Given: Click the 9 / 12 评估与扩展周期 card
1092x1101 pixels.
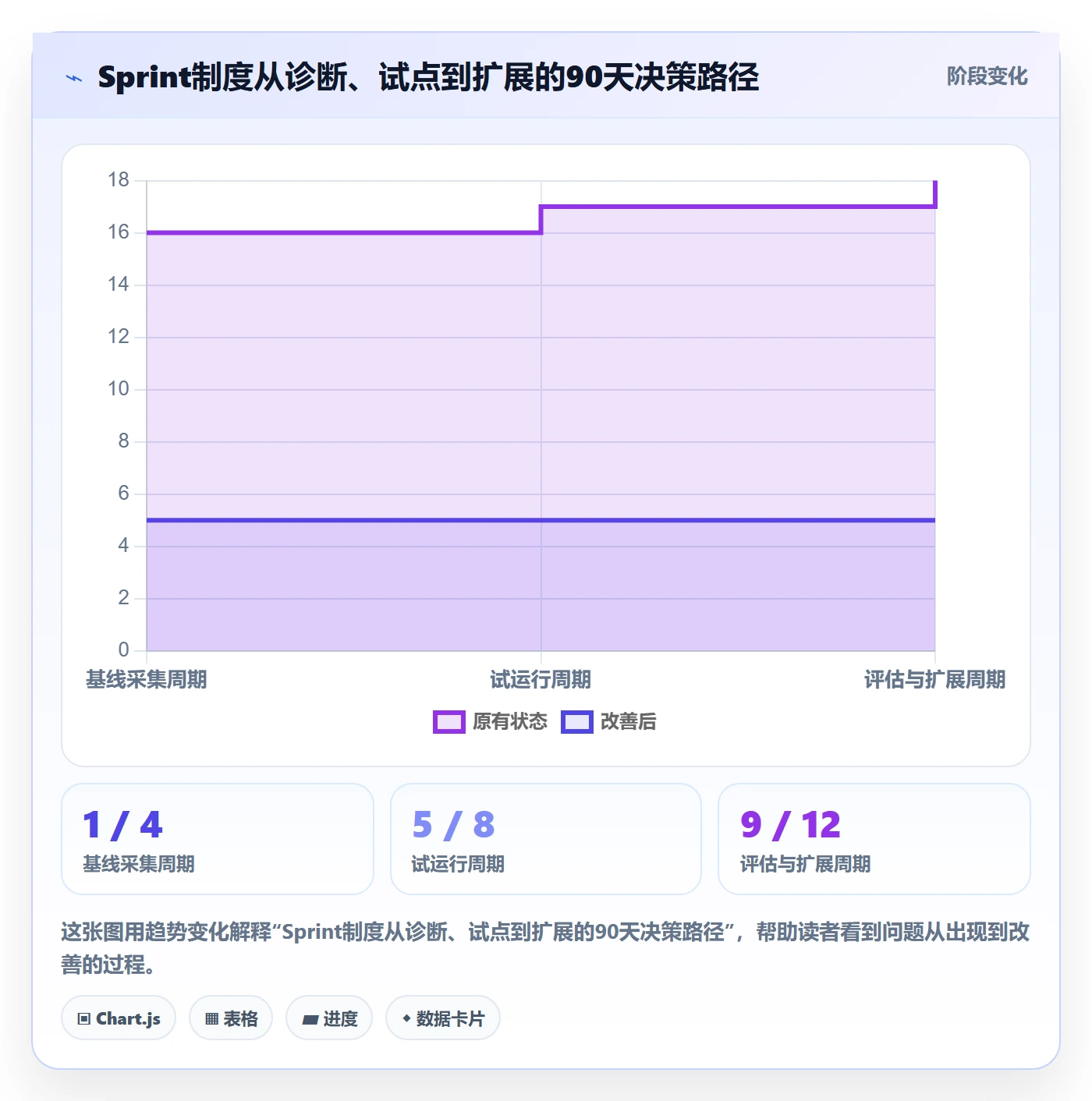Looking at the screenshot, I should click(874, 839).
